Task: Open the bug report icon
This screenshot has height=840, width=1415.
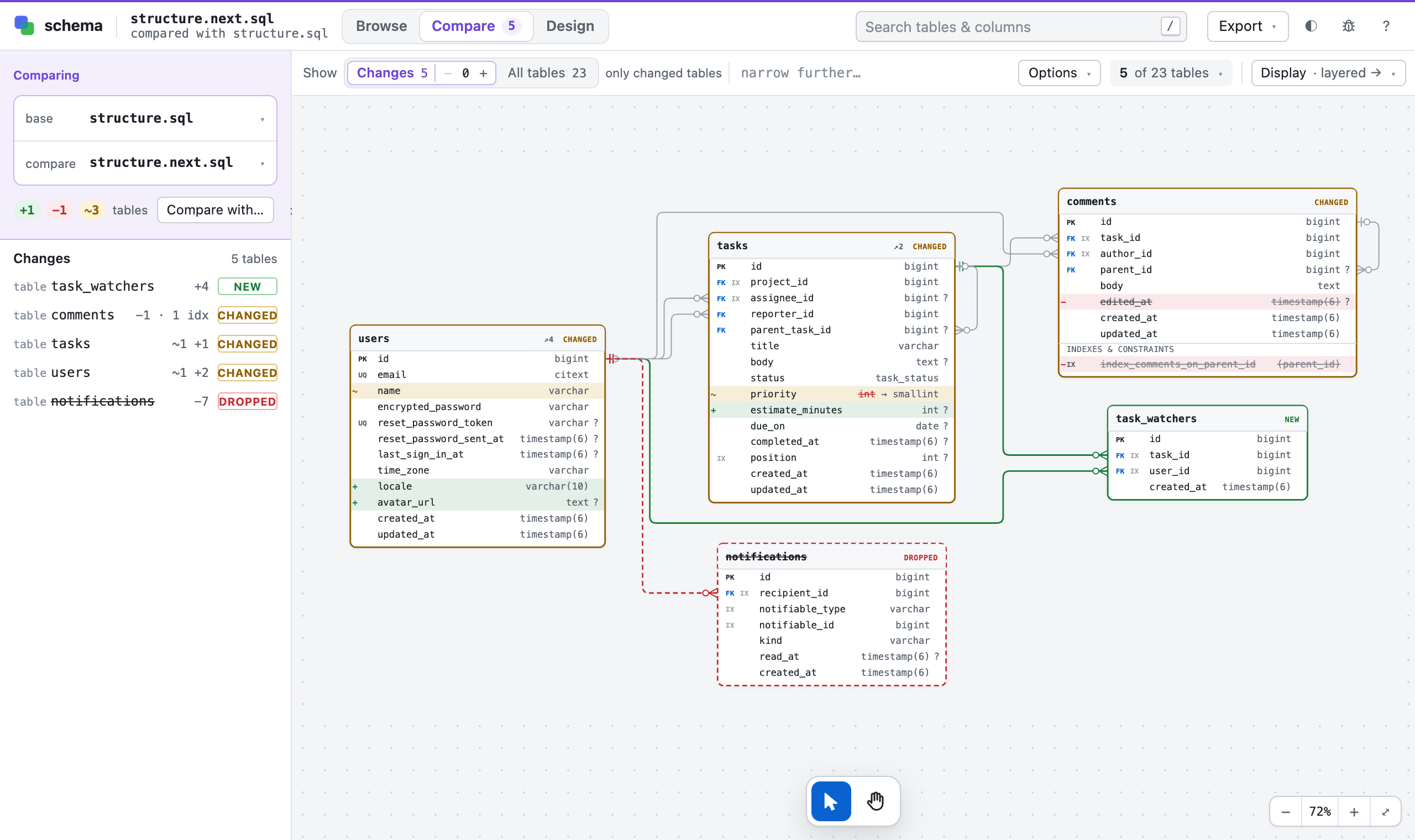Action: pyautogui.click(x=1349, y=26)
